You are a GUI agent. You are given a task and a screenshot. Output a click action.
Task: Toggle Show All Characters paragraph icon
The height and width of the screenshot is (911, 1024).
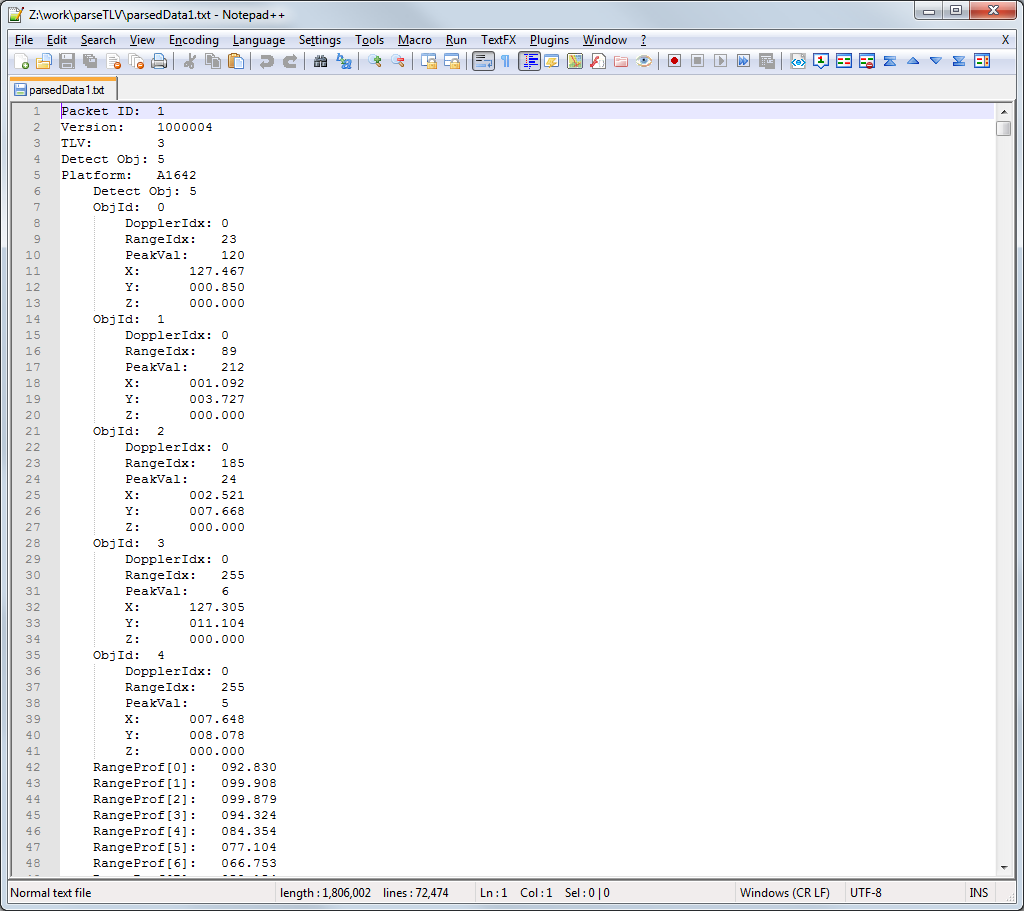pos(505,61)
